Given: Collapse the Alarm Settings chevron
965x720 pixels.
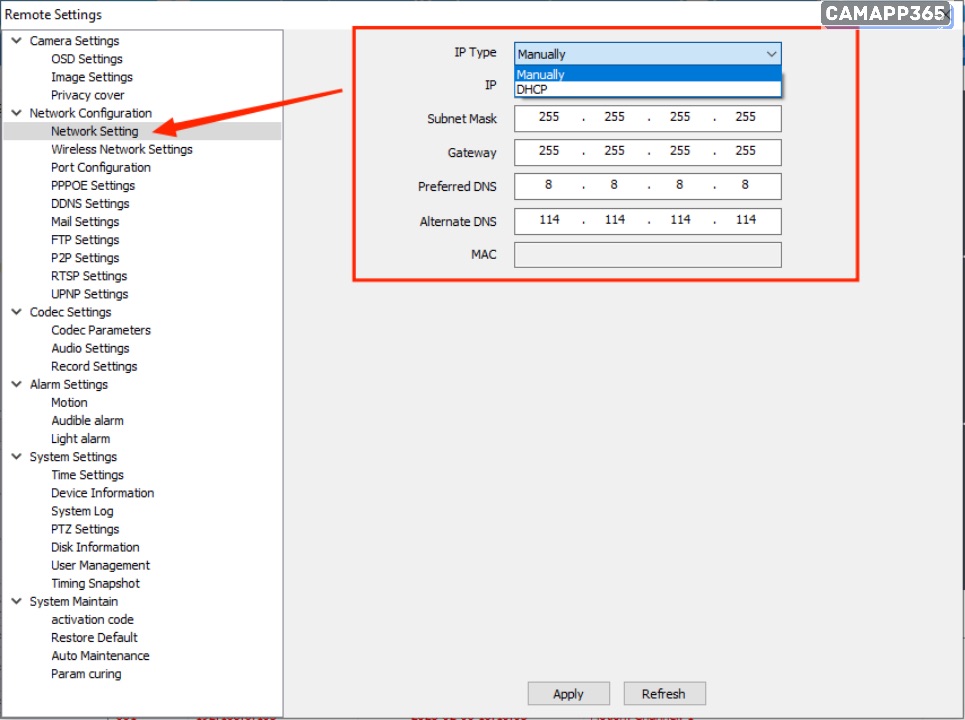Looking at the screenshot, I should pyautogui.click(x=16, y=384).
